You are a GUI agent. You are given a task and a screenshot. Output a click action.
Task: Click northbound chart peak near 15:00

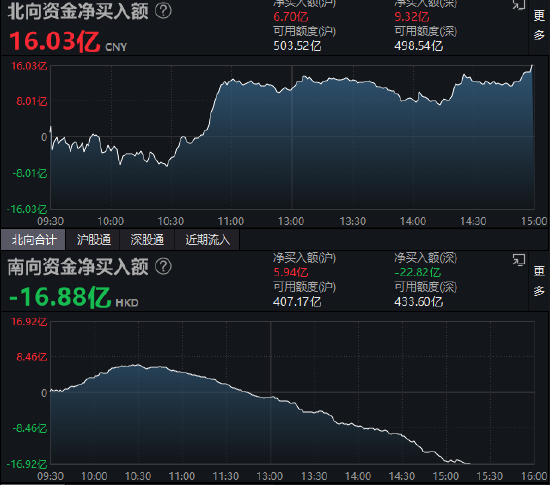coord(532,66)
